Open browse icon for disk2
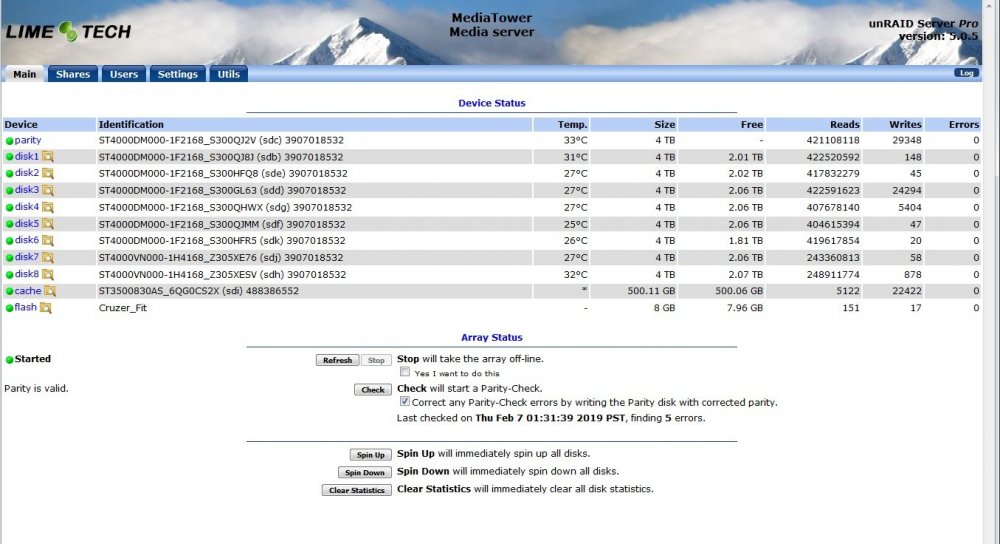Viewport: 1000px width, 544px height. coord(48,173)
